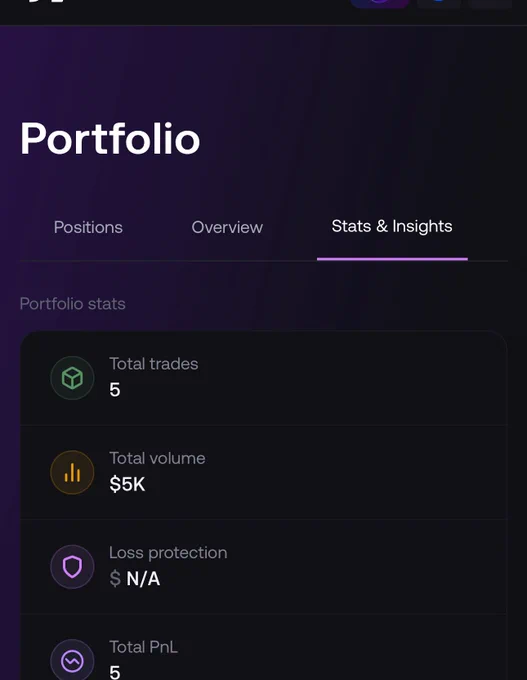Switch to the Positions tab

coord(88,227)
